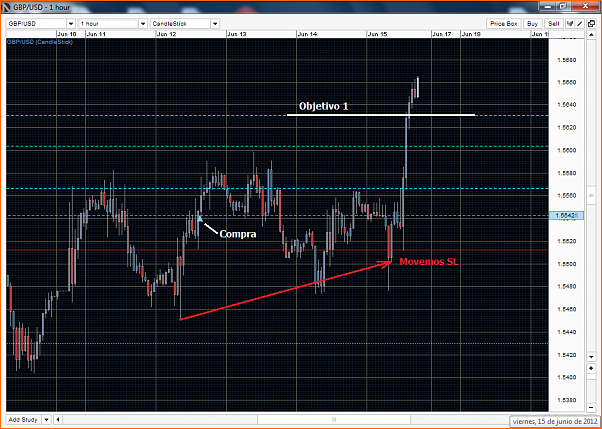This screenshot has width=602, height=429.
Task: Click the vertical scrollbar up arrow
Action: (x=591, y=35)
